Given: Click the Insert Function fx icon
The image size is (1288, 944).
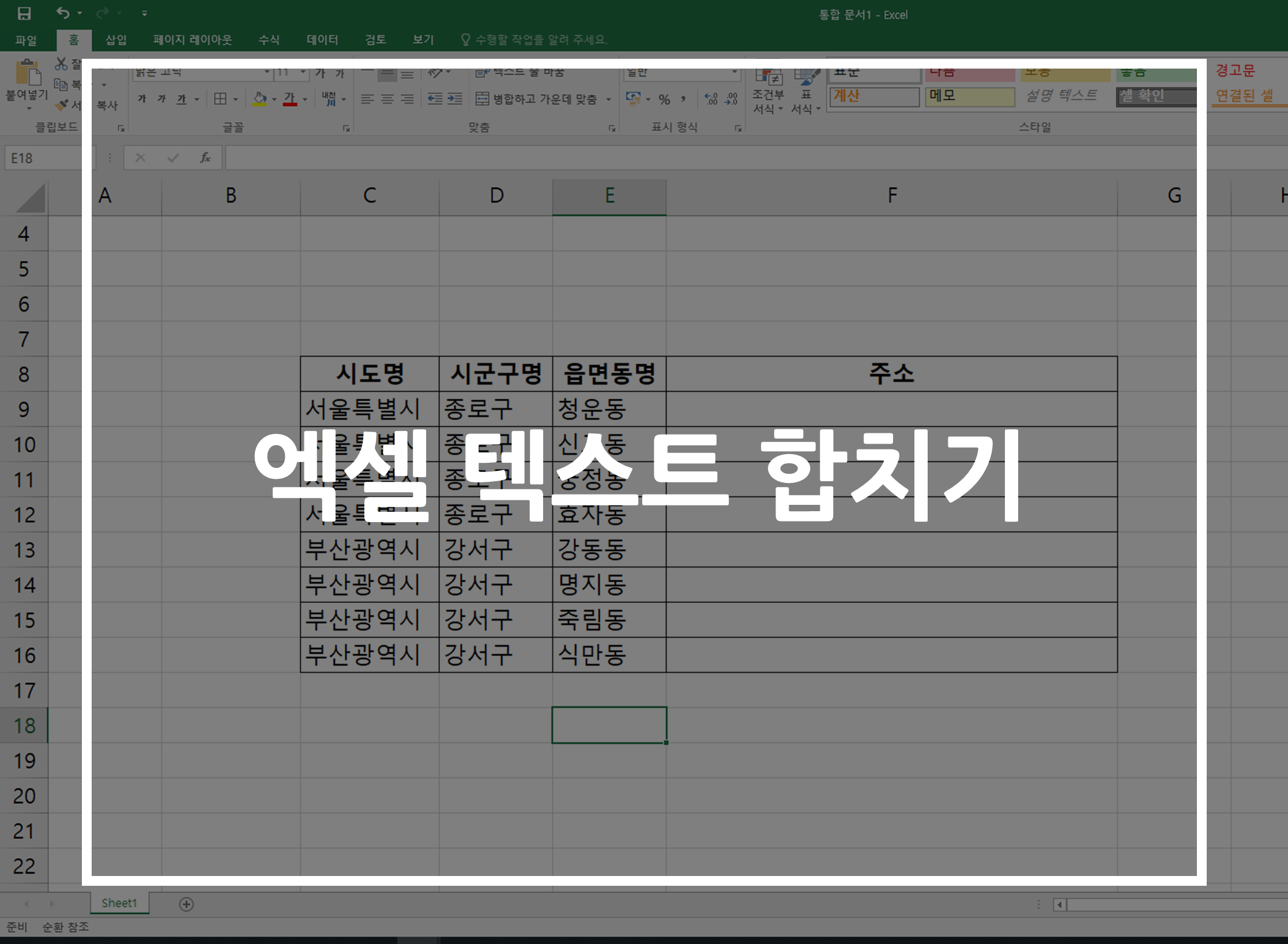Looking at the screenshot, I should [x=205, y=157].
